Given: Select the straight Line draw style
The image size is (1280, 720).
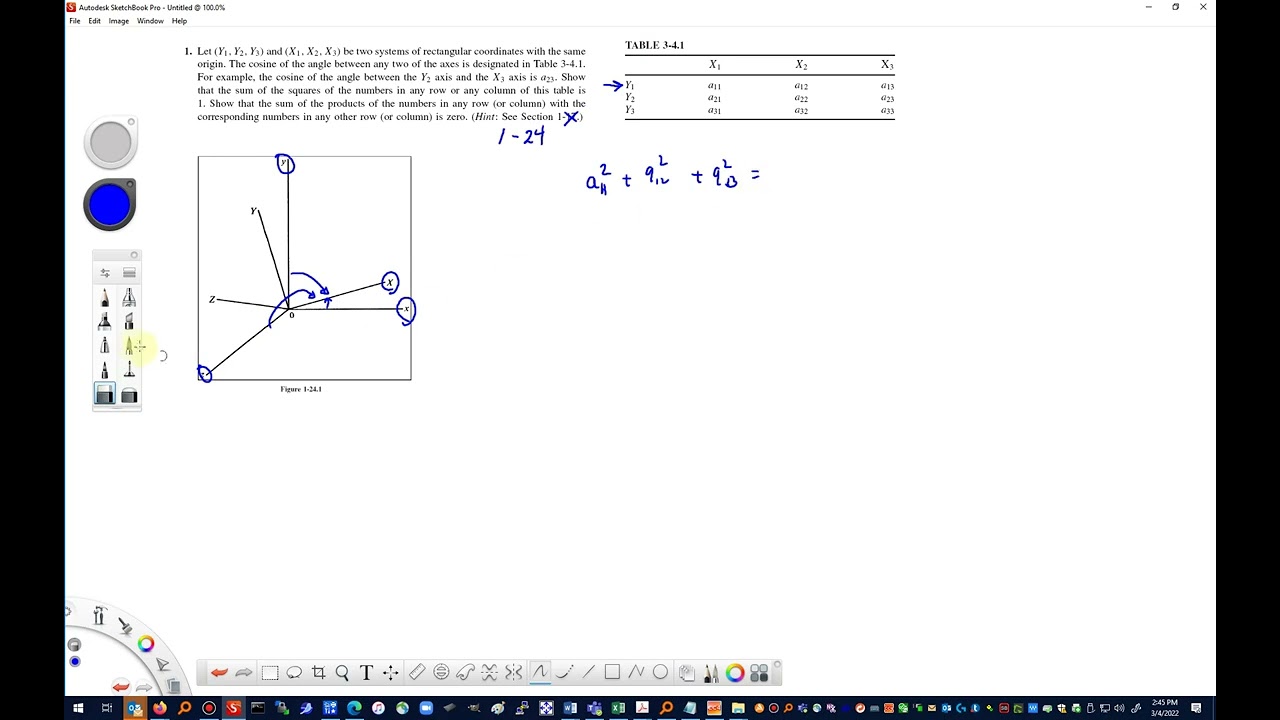Looking at the screenshot, I should [x=588, y=673].
